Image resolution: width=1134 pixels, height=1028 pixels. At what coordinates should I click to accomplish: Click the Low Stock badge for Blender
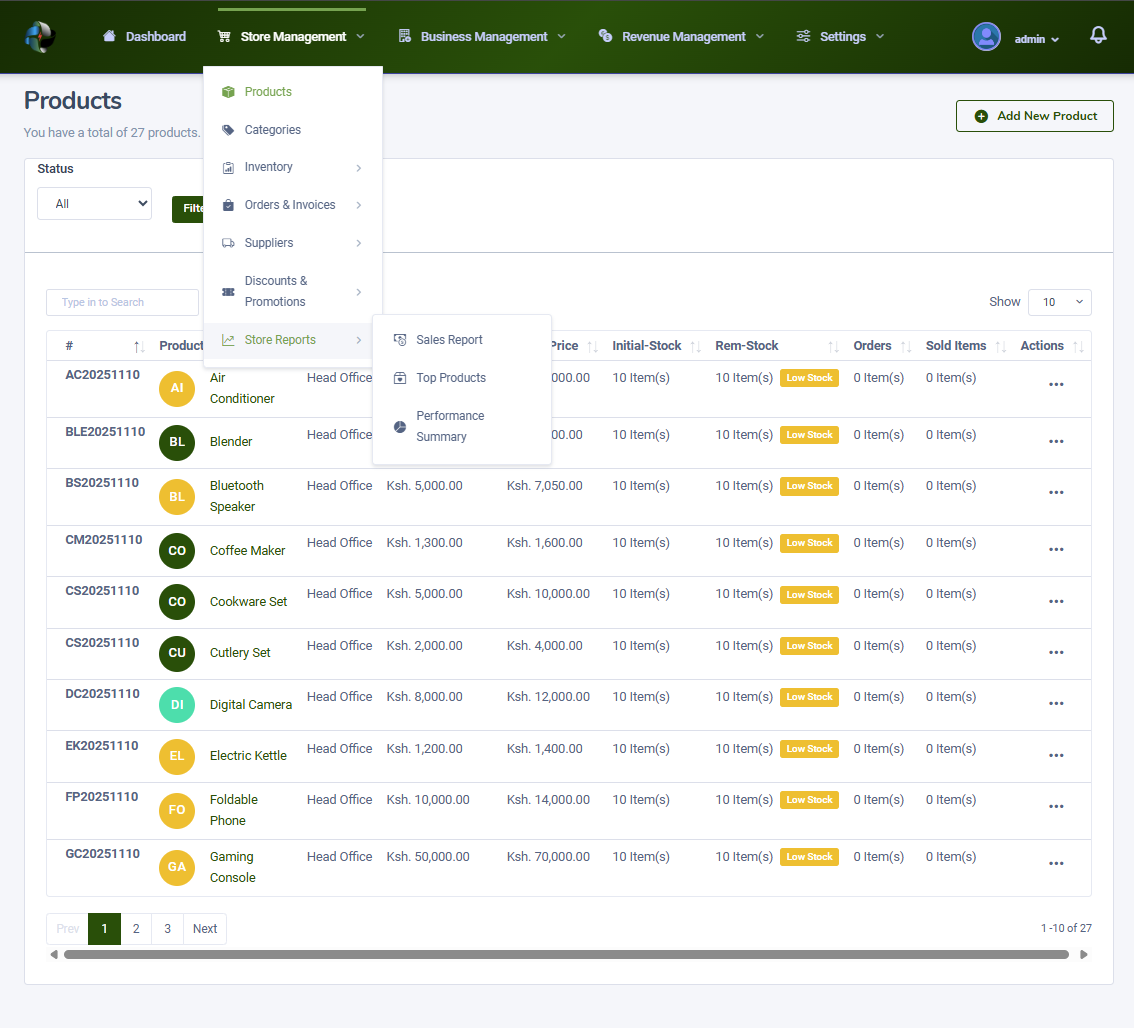[x=808, y=434]
